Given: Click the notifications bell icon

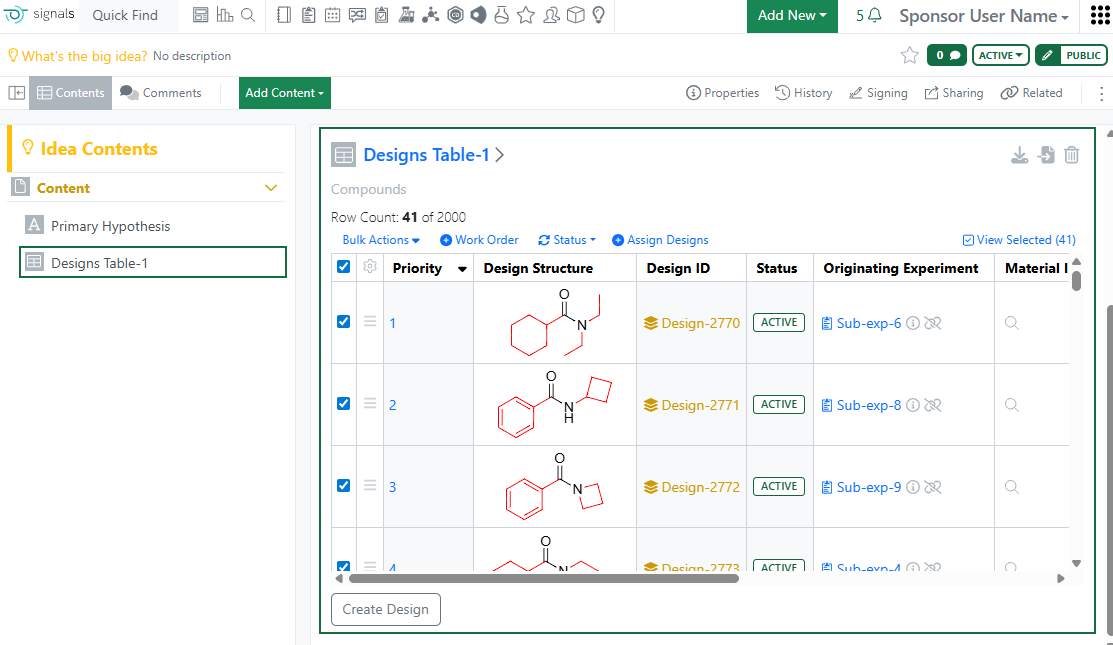Looking at the screenshot, I should click(x=875, y=16).
